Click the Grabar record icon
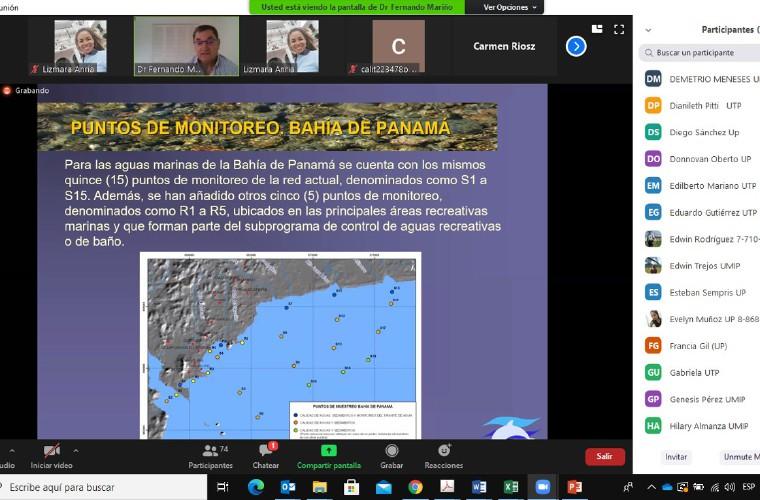The height and width of the screenshot is (500, 760). coord(392,452)
